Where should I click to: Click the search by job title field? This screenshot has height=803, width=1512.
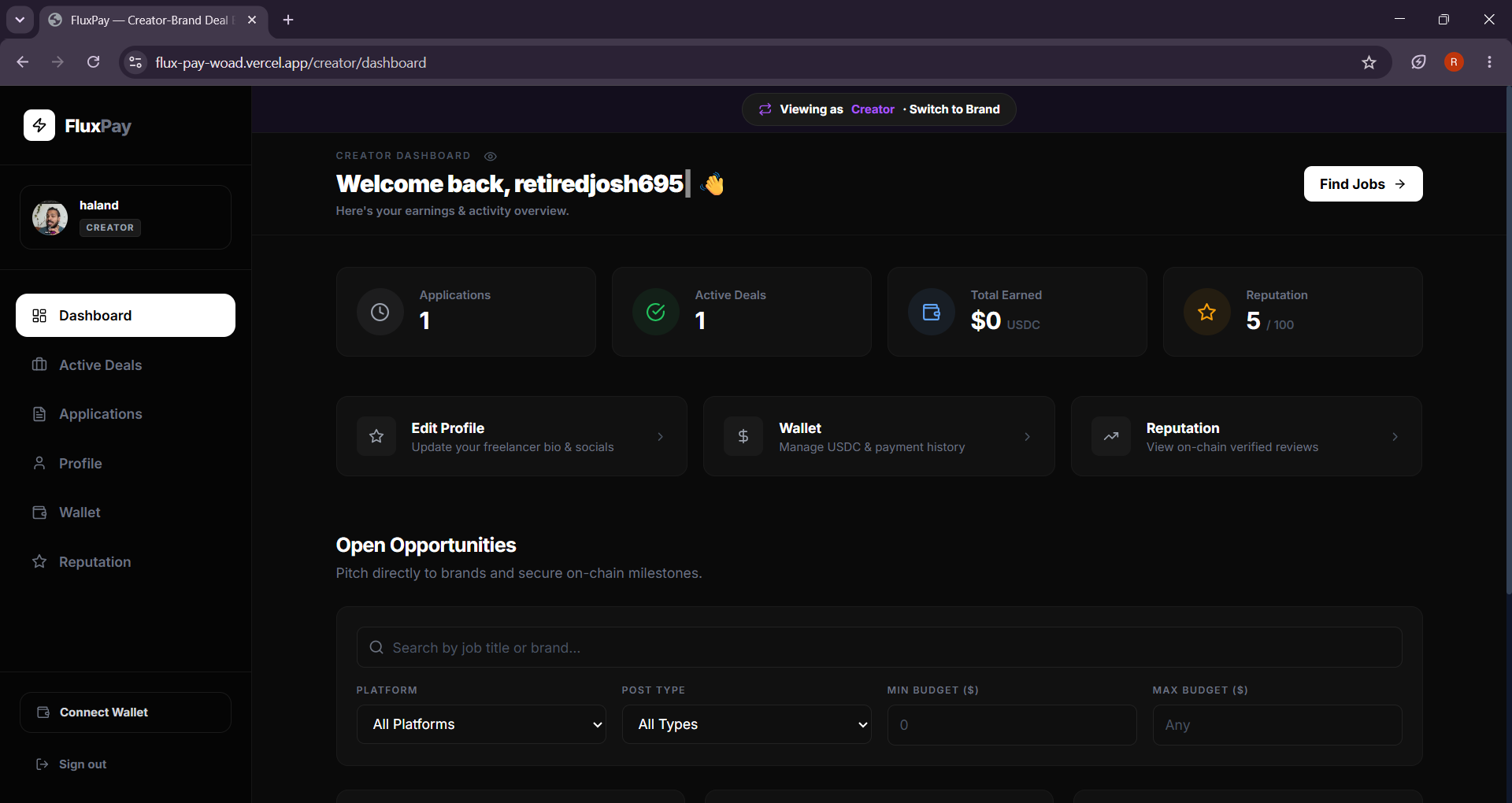pos(879,647)
